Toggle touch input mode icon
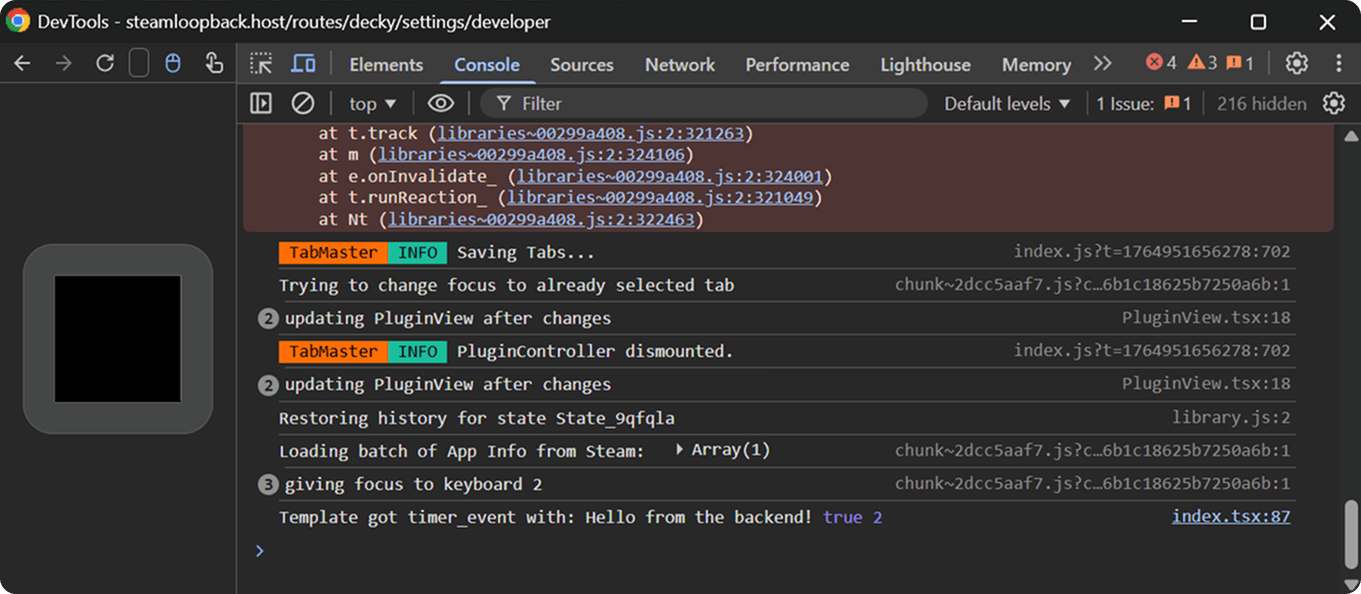 pyautogui.click(x=213, y=64)
